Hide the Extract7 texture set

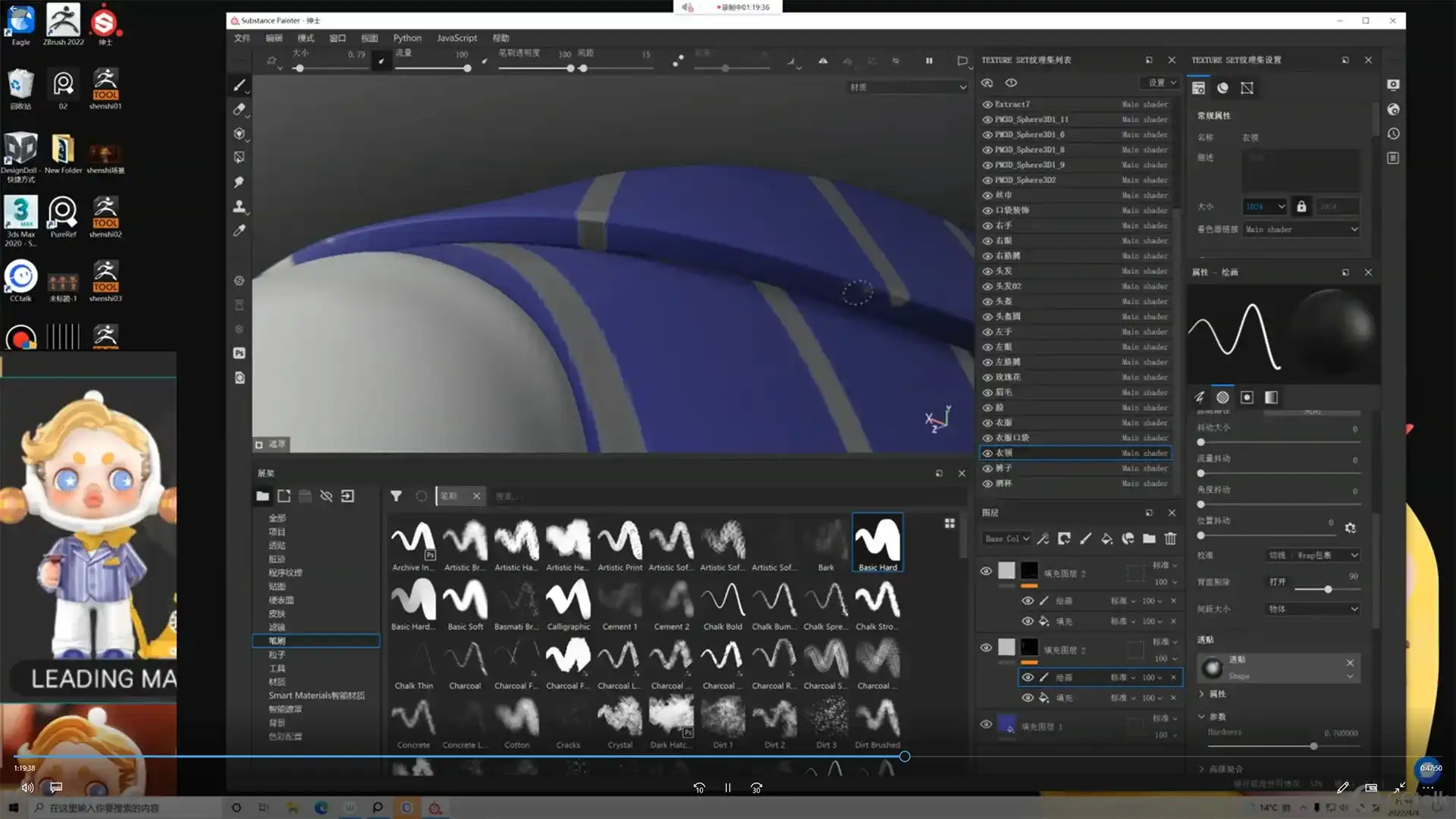click(x=987, y=105)
